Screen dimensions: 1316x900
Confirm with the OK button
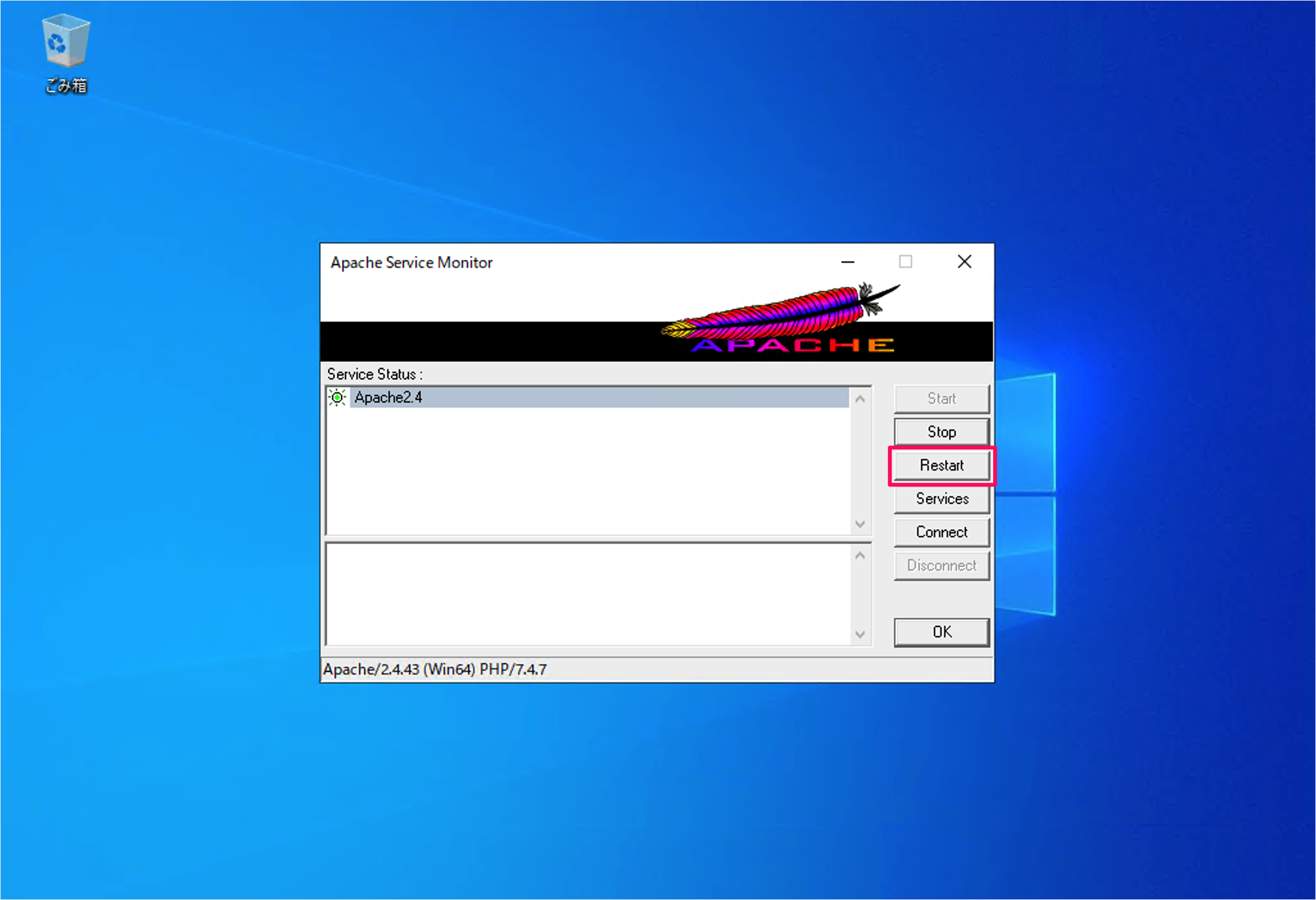tap(941, 632)
